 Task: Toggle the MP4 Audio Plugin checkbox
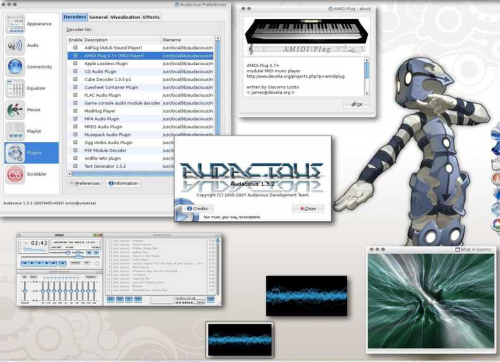pyautogui.click(x=75, y=119)
